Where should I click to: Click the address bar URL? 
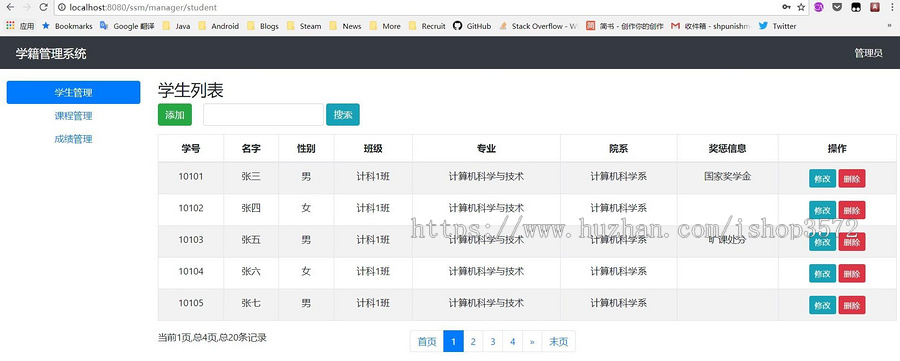(x=143, y=7)
